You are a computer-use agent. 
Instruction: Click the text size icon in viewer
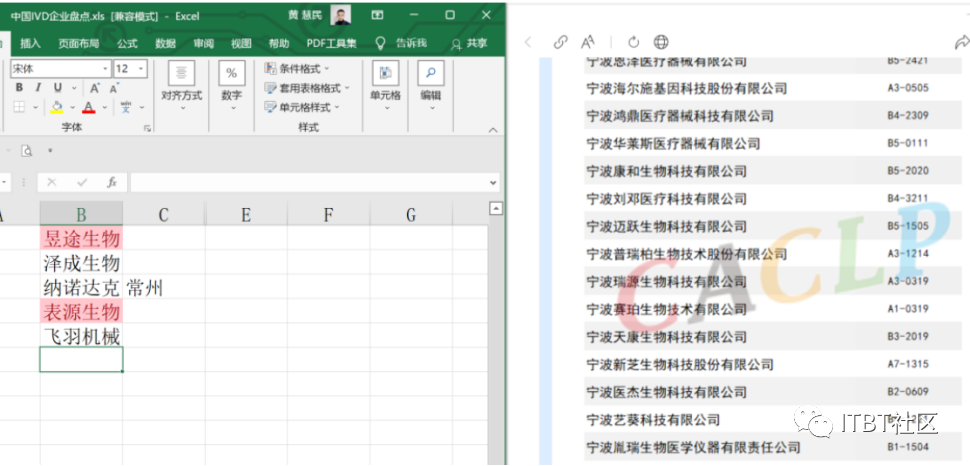point(588,42)
